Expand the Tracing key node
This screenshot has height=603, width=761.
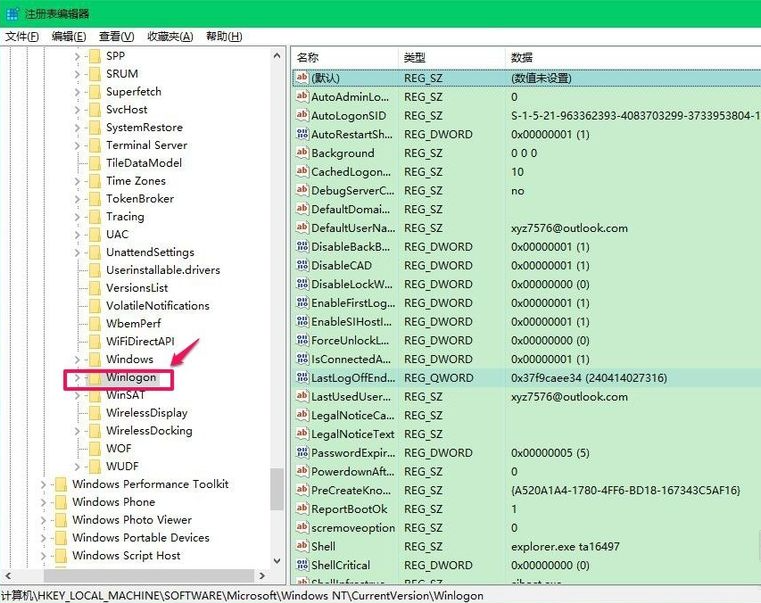pyautogui.click(x=77, y=217)
